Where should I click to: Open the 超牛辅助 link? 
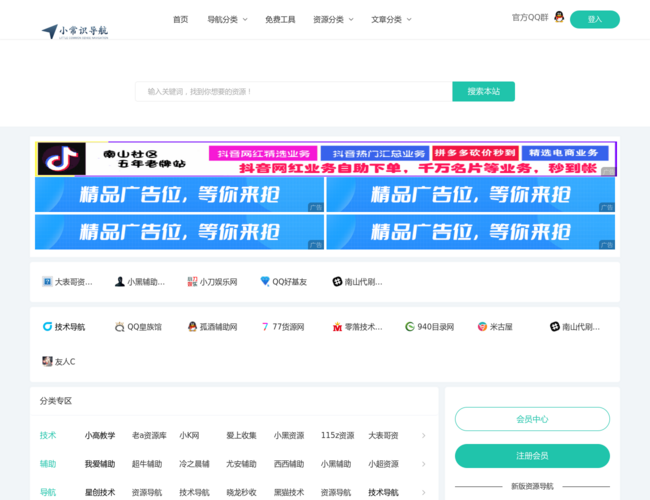pos(147,464)
